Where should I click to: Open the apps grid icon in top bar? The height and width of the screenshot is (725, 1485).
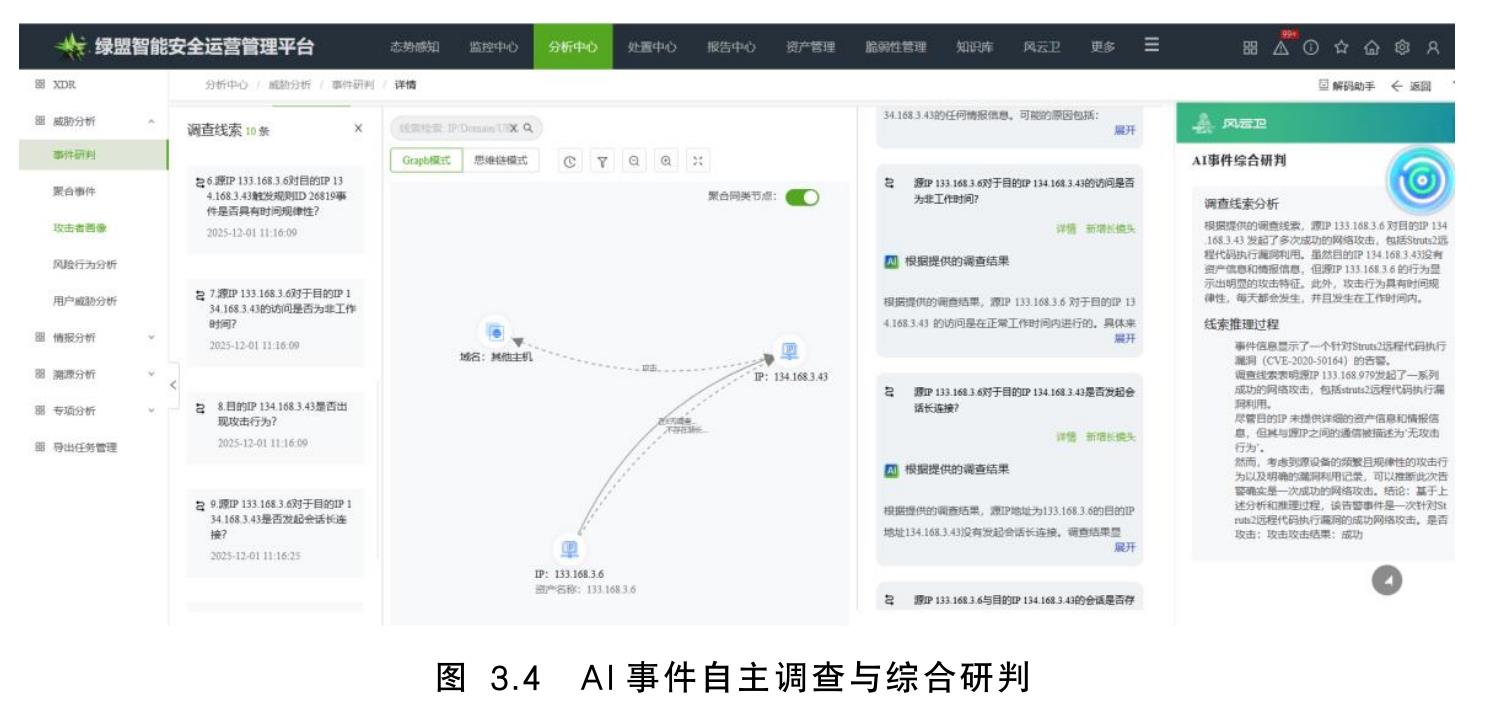click(1250, 47)
